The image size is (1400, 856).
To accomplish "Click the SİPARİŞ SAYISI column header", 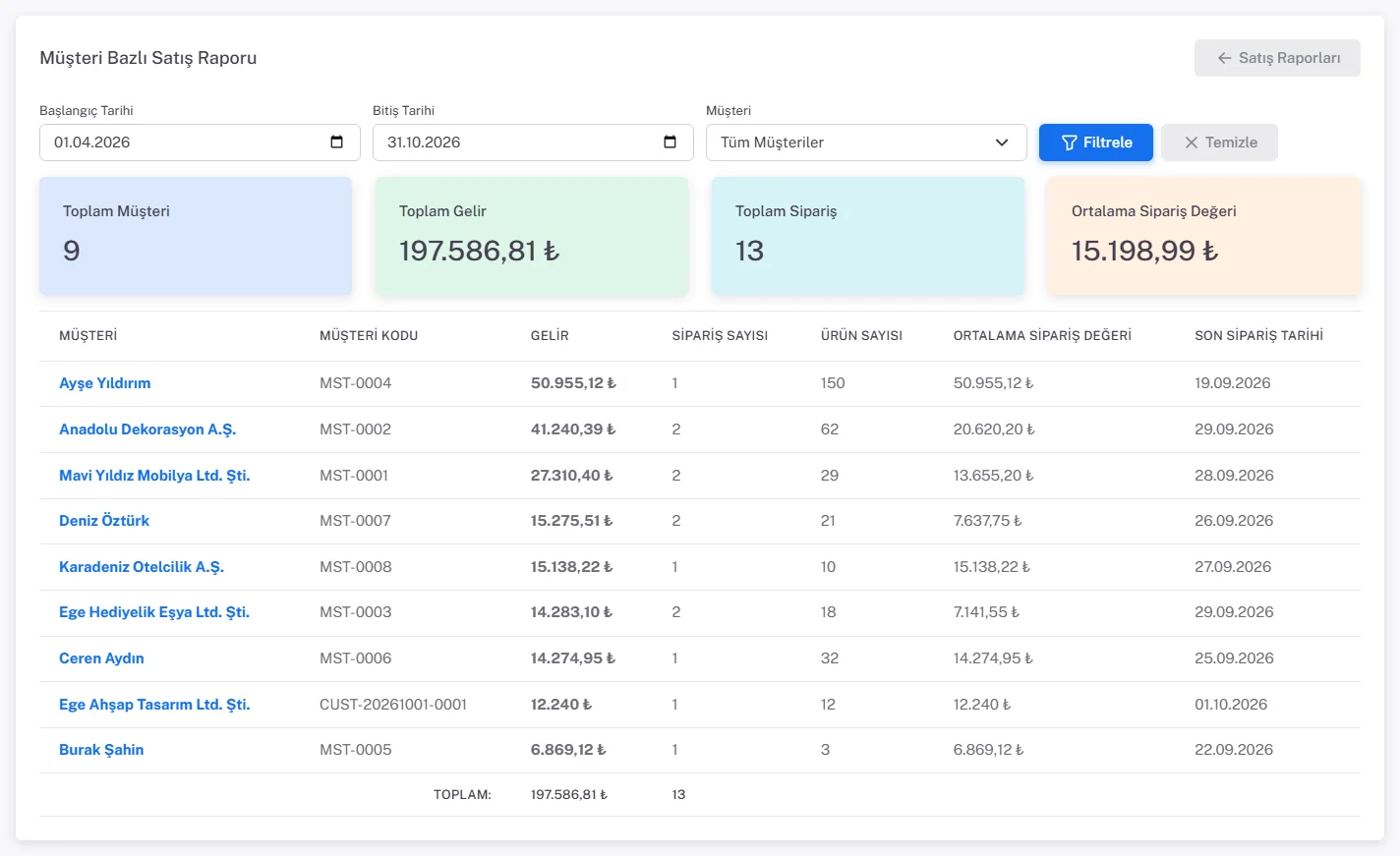I will pyautogui.click(x=720, y=336).
